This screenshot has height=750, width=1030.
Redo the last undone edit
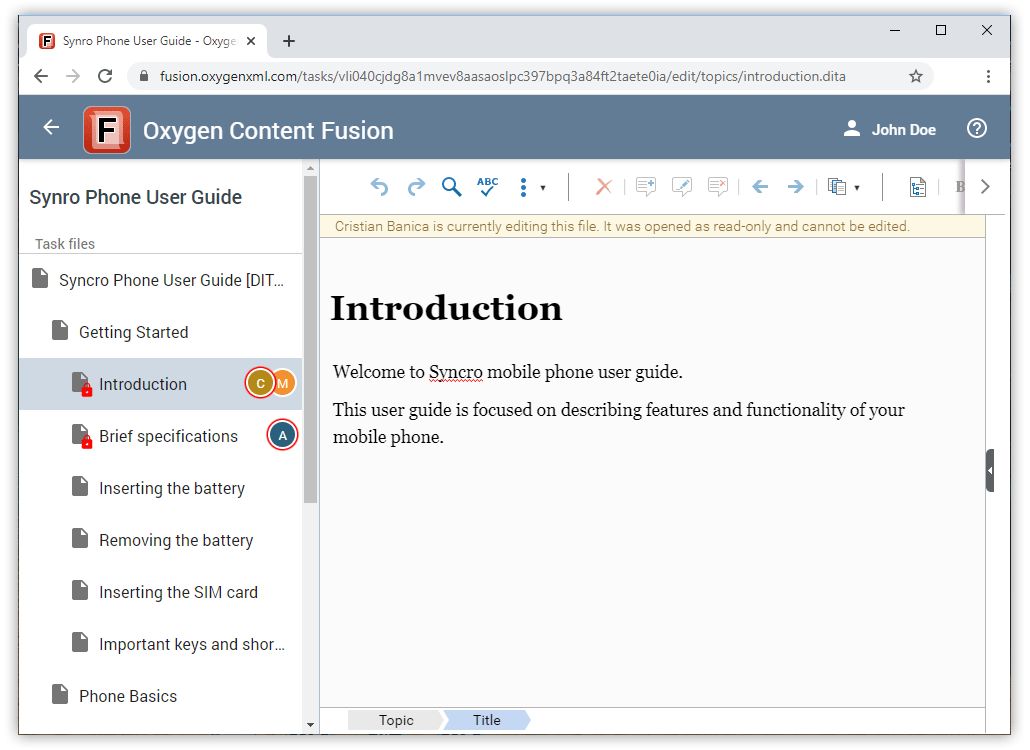[416, 187]
